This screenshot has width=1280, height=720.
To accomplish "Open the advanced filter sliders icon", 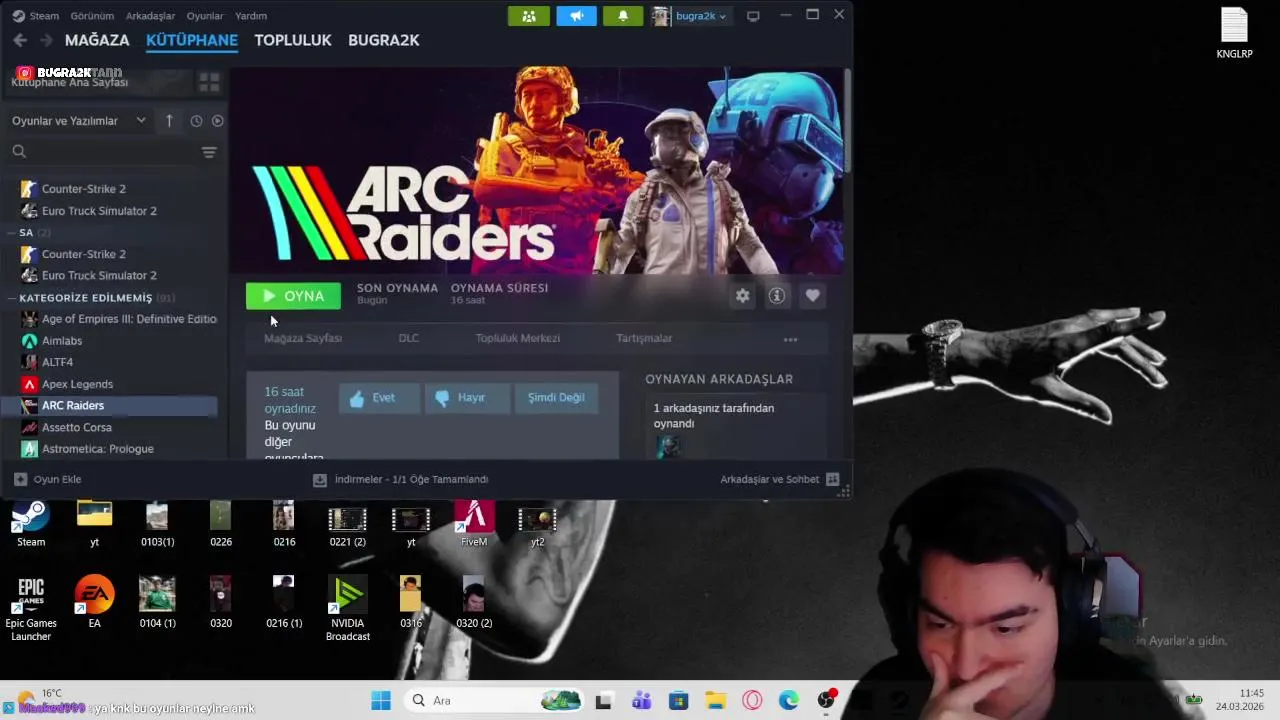I will pyautogui.click(x=209, y=152).
